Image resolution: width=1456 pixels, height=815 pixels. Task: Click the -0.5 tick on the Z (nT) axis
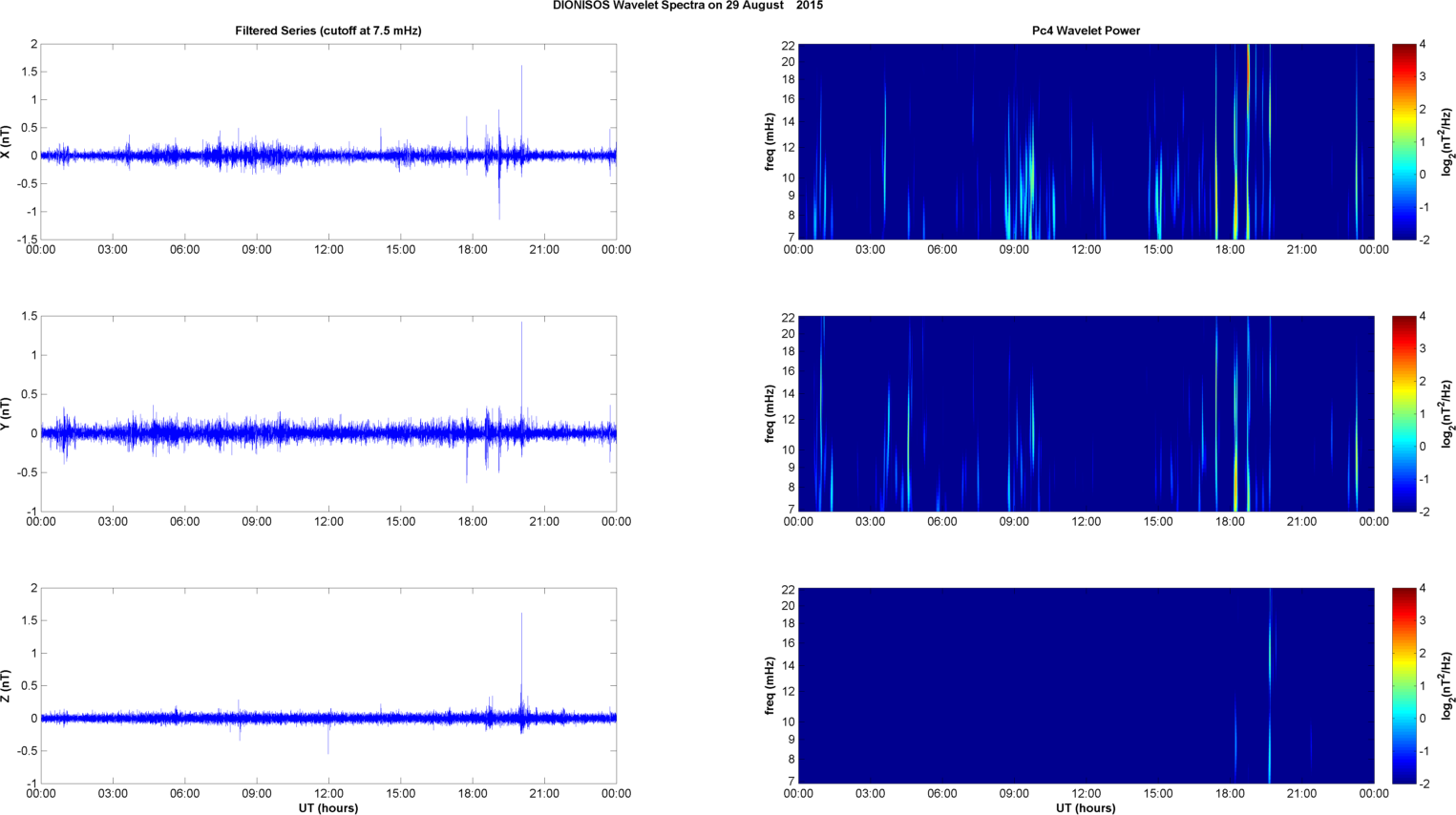tap(27, 751)
